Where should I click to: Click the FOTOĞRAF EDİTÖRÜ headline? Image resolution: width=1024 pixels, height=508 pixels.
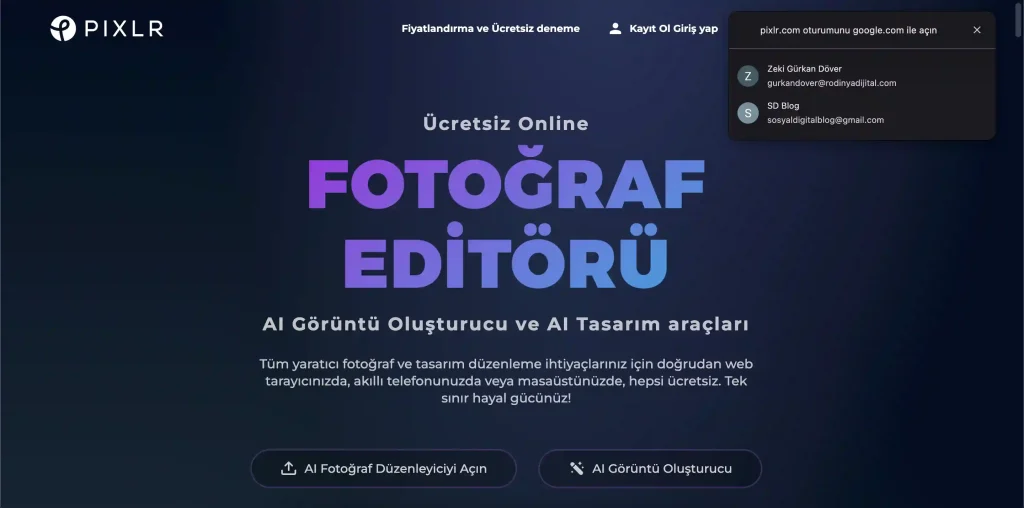[x=506, y=222]
